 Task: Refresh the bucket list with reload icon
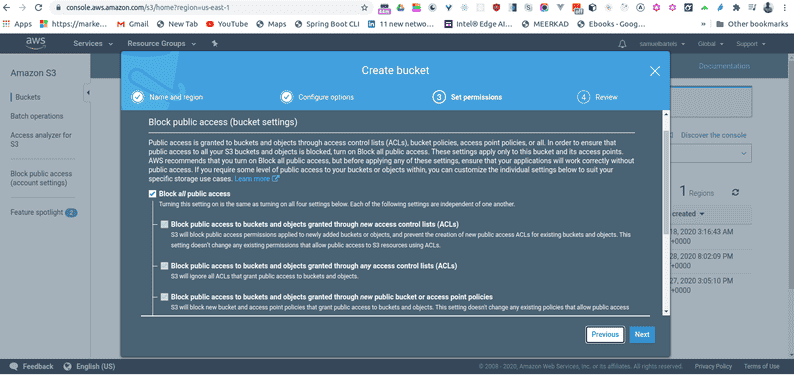(735, 192)
